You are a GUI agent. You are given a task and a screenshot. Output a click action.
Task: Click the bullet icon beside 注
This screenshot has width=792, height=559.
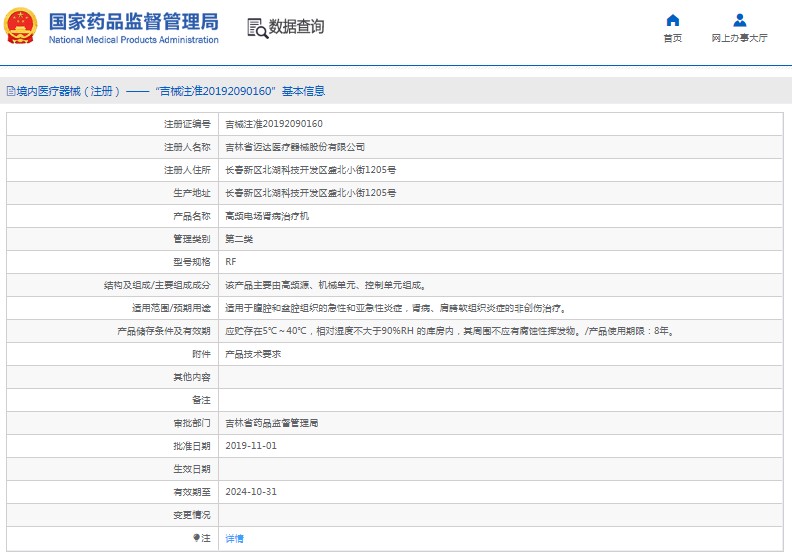196,538
